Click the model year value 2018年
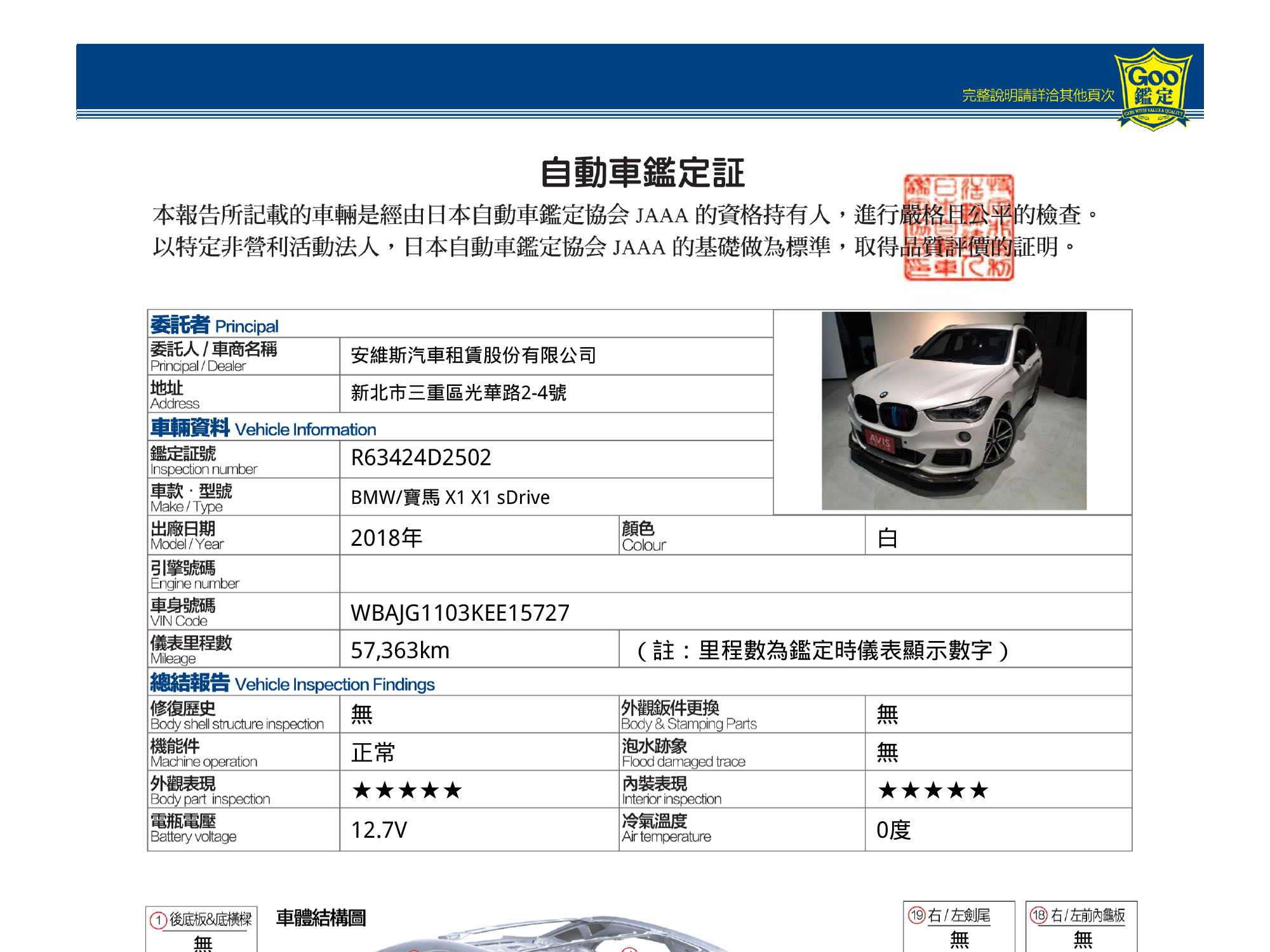The image size is (1270, 952). coord(386,538)
